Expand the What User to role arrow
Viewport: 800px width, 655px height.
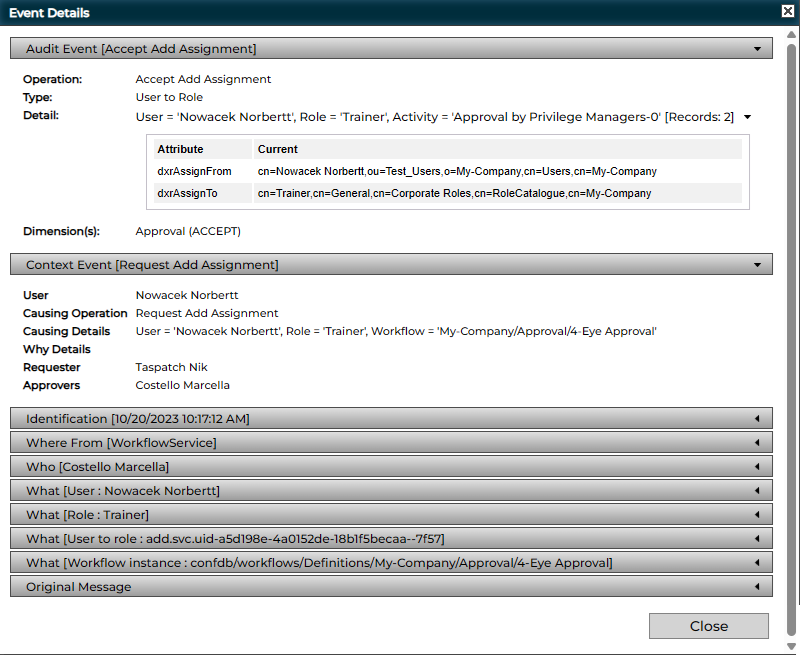point(758,539)
